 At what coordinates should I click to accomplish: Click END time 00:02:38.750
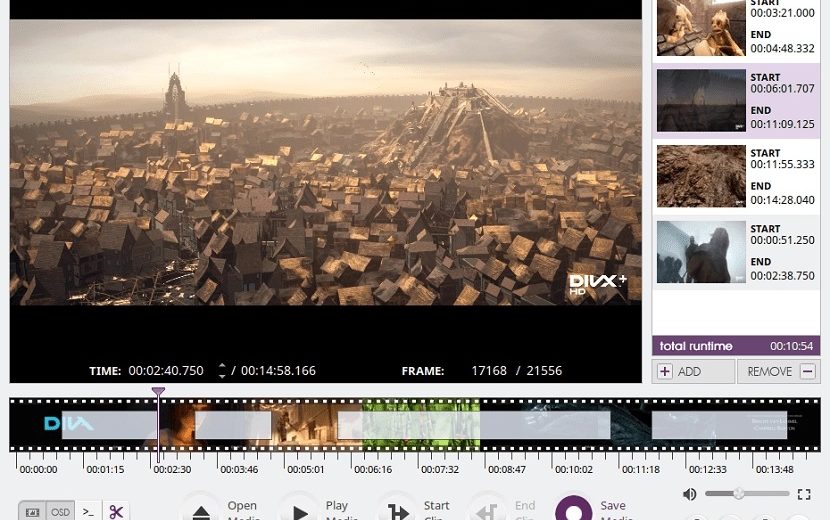pyautogui.click(x=782, y=275)
